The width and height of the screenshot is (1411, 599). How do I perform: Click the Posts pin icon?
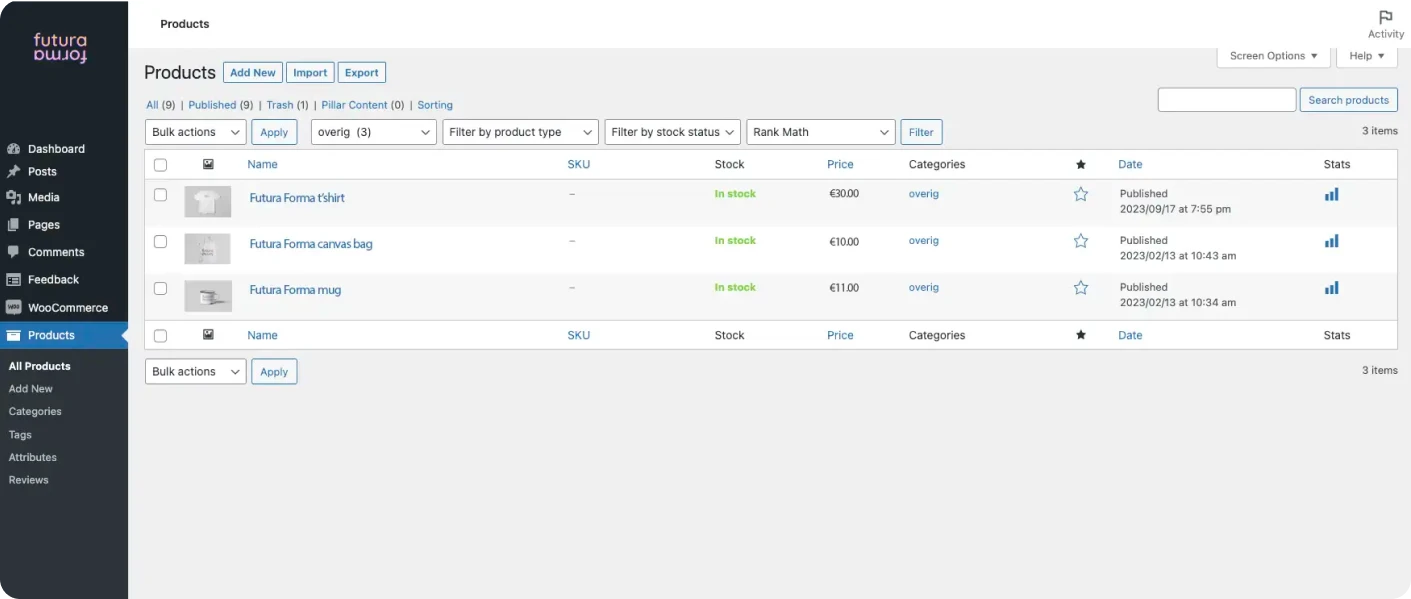click(13, 171)
